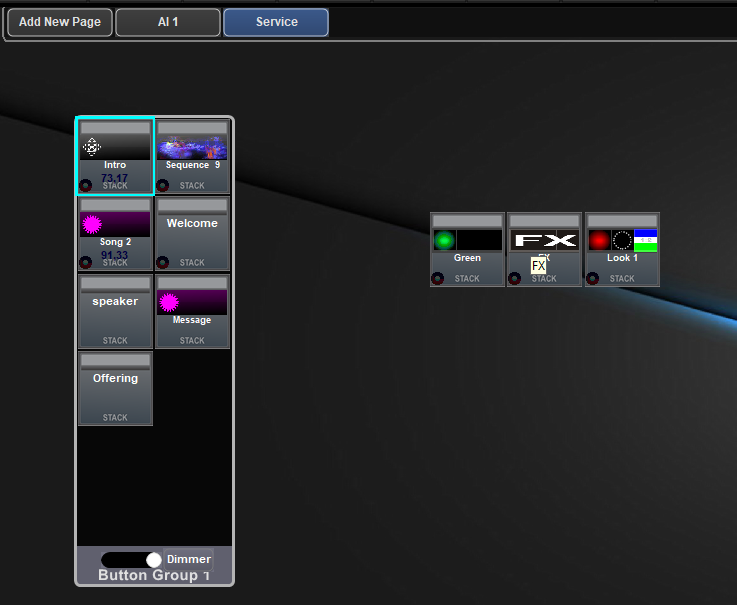Click the magenta burst icon on Song 2
Screen dimensions: 737x605
pos(92,224)
